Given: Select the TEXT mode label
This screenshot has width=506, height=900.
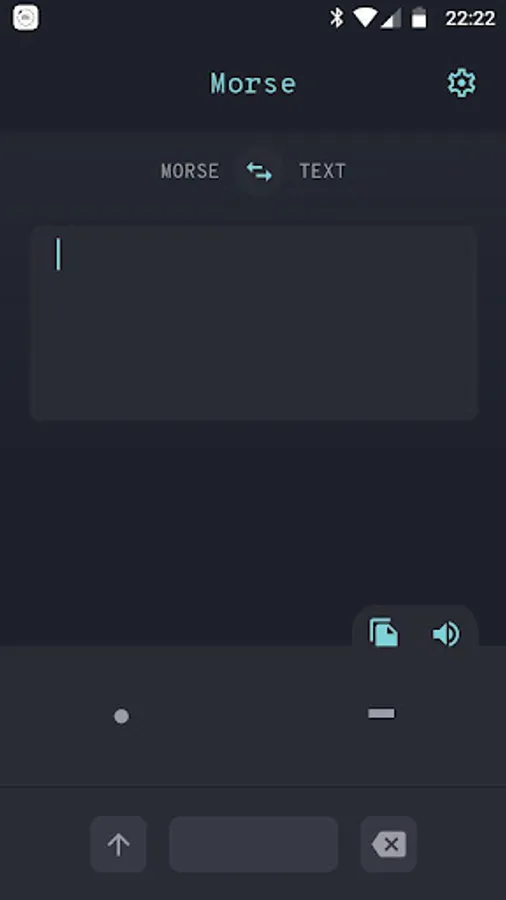Looking at the screenshot, I should [x=322, y=171].
